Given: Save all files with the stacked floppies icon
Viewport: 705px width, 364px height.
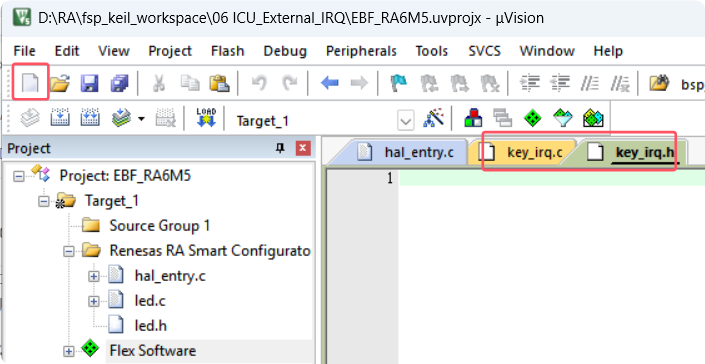Looking at the screenshot, I should tap(119, 84).
